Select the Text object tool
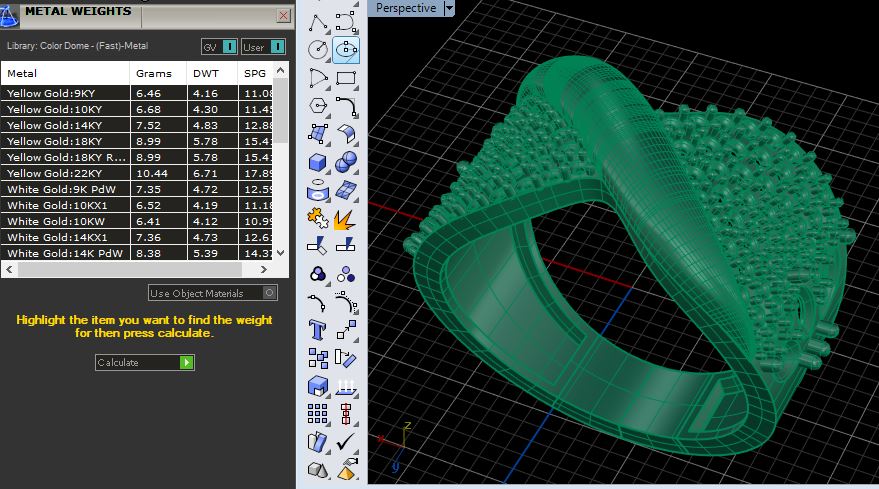The height and width of the screenshot is (489, 879). (318, 330)
